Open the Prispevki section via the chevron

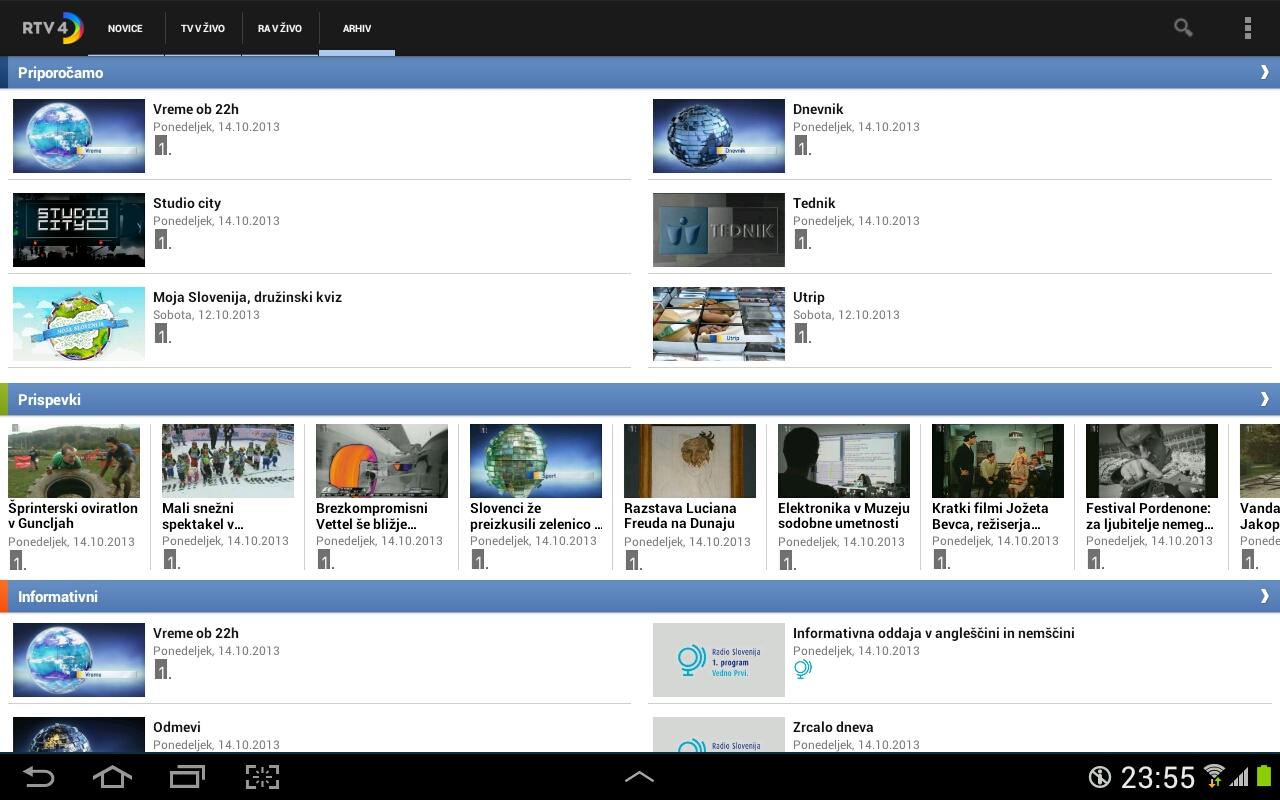tap(1263, 399)
